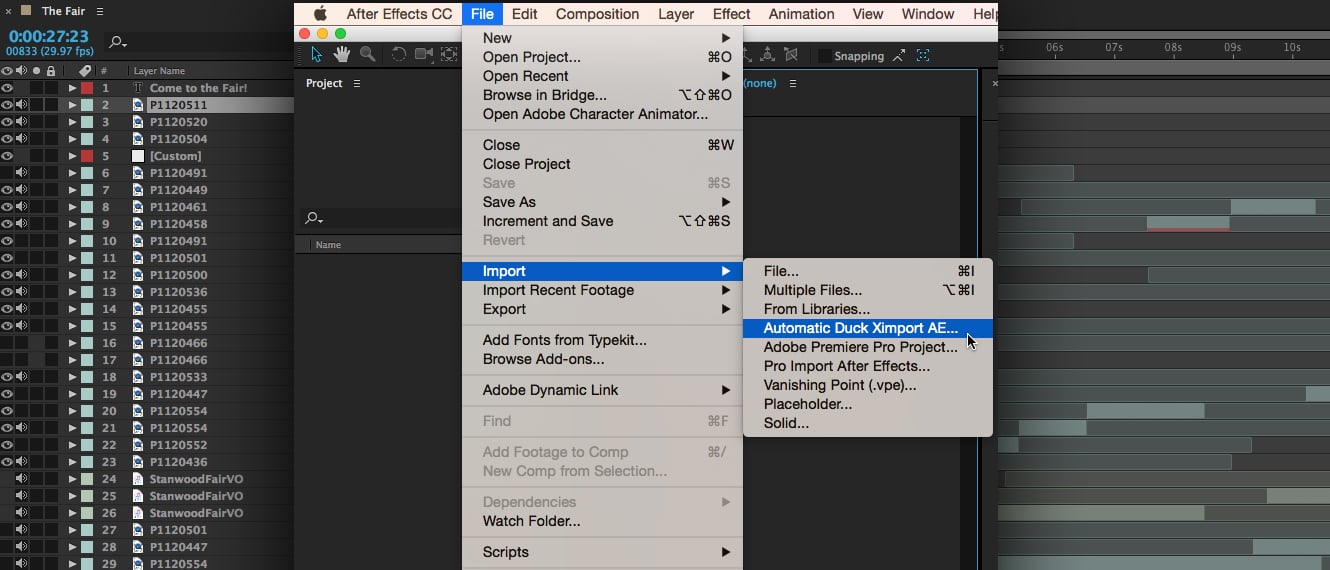Click the text layer icon of layer 1
1330x570 pixels.
138,88
